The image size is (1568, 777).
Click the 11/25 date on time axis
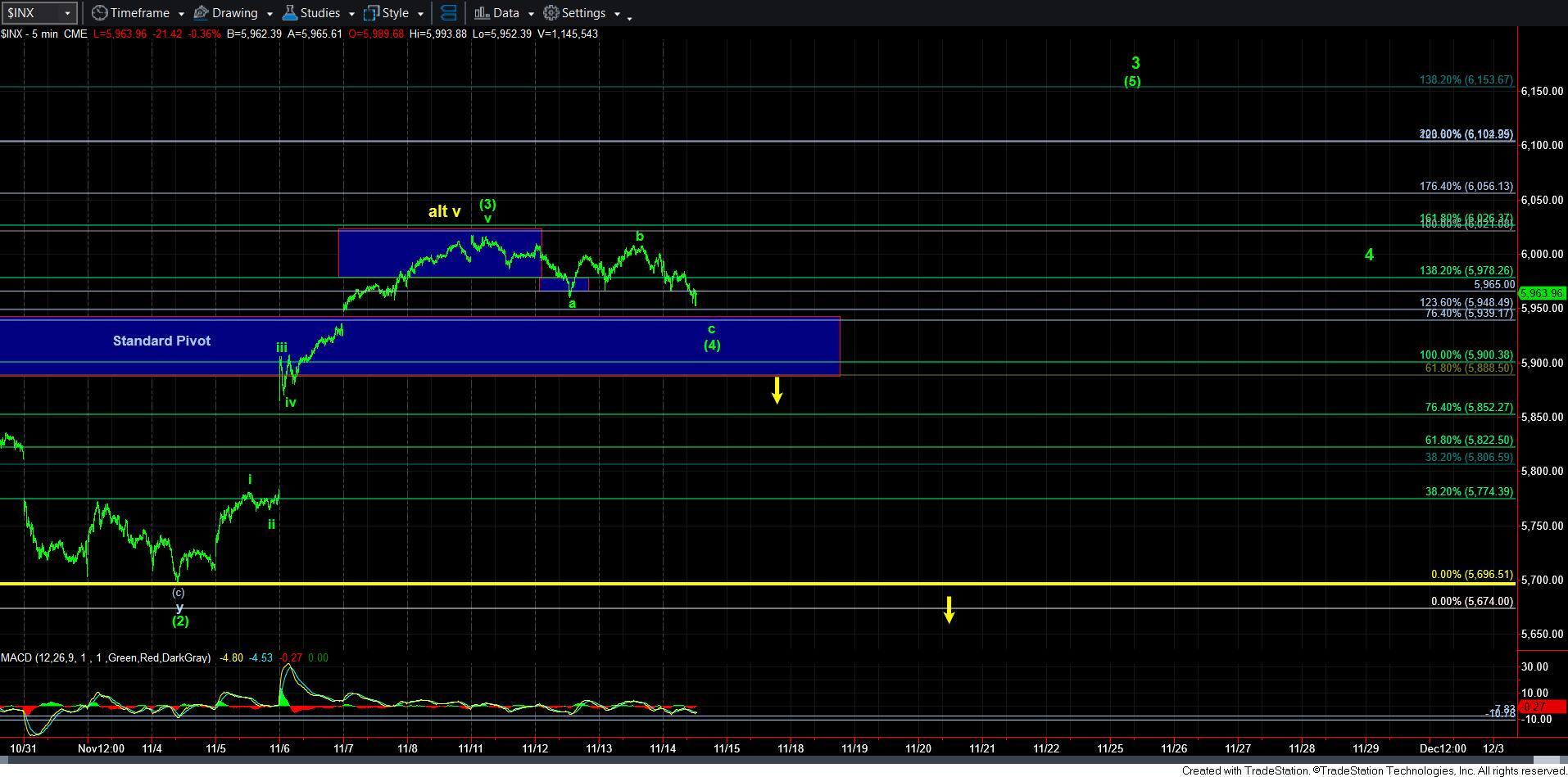click(1110, 748)
